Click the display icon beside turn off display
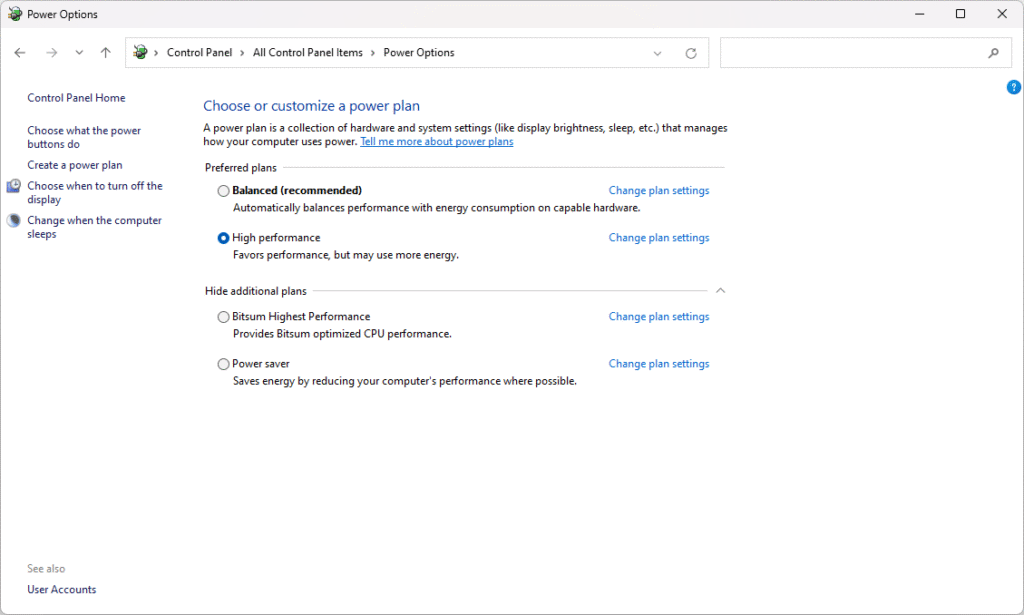This screenshot has width=1024, height=615. click(14, 186)
